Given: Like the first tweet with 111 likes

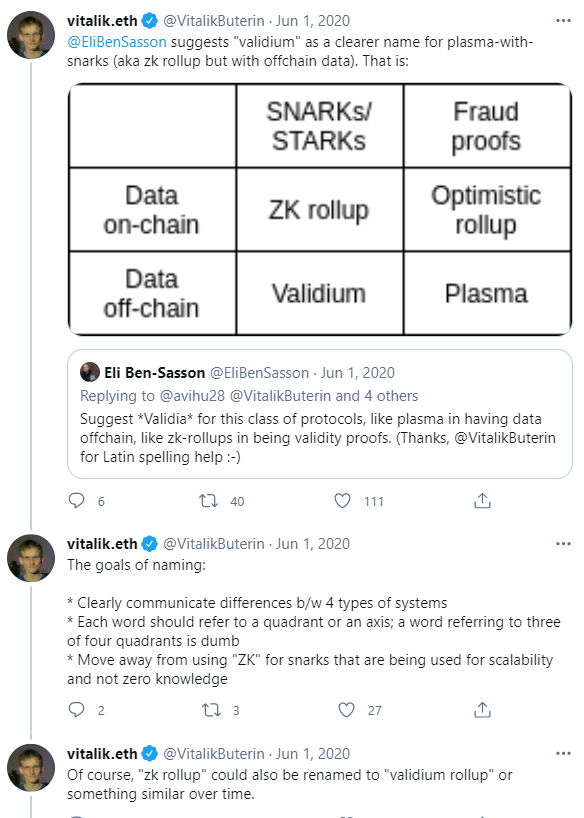Looking at the screenshot, I should coord(342,501).
